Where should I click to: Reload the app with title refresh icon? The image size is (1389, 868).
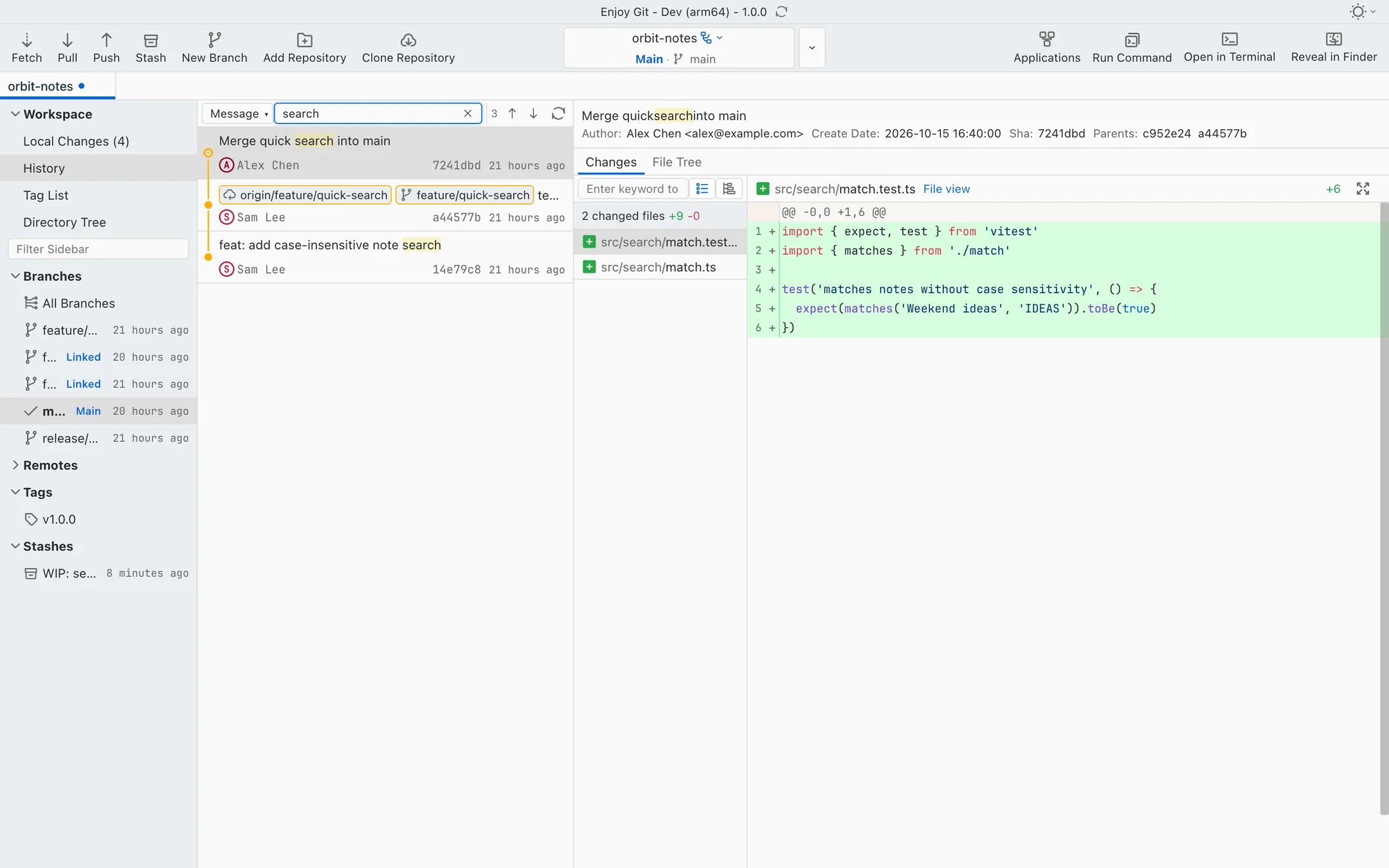point(781,12)
